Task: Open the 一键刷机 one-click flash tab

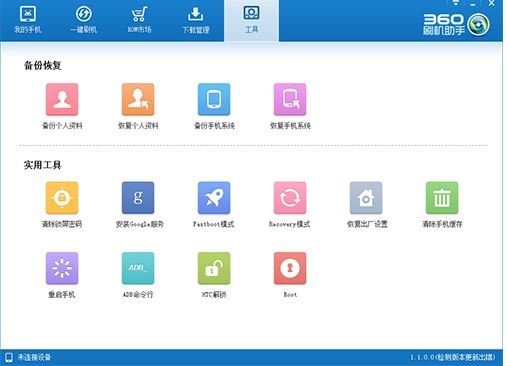Action: click(x=83, y=20)
